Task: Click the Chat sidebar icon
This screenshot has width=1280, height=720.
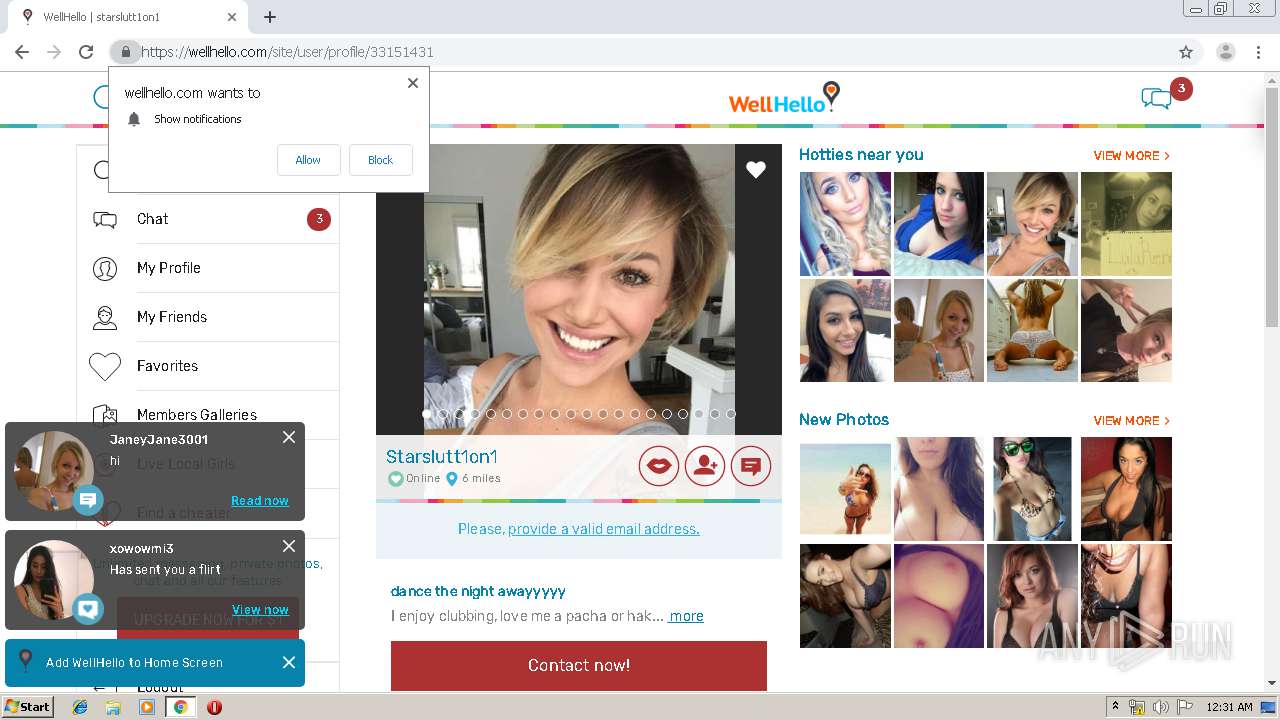Action: tap(105, 220)
